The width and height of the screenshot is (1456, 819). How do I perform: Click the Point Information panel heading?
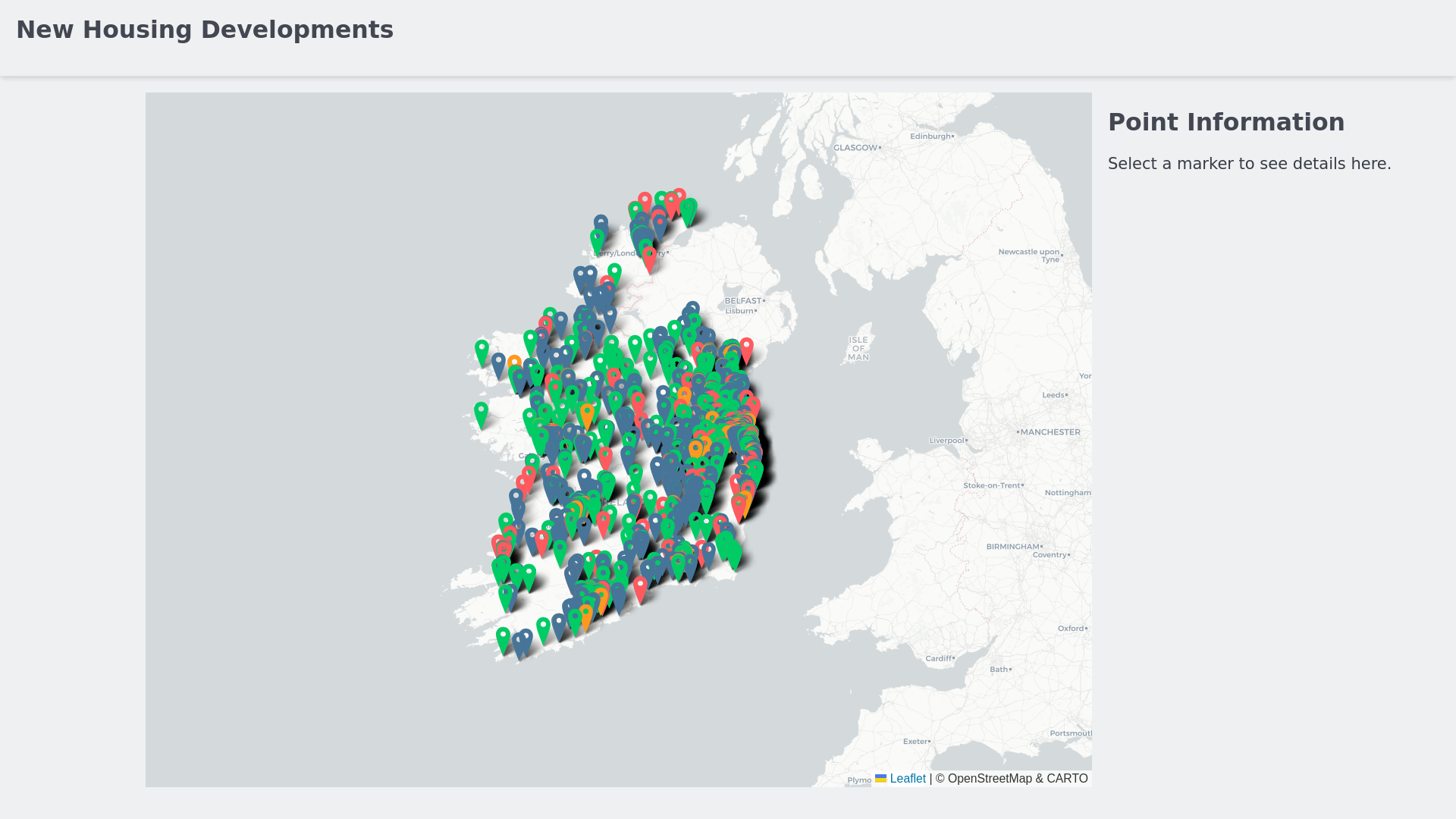point(1225,122)
